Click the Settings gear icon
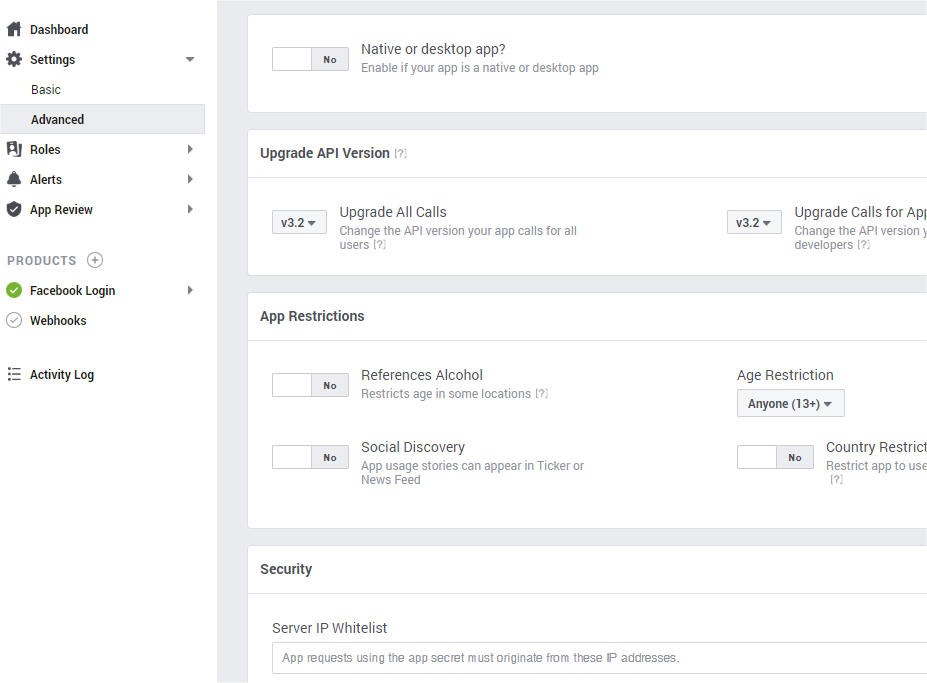 pos(14,59)
